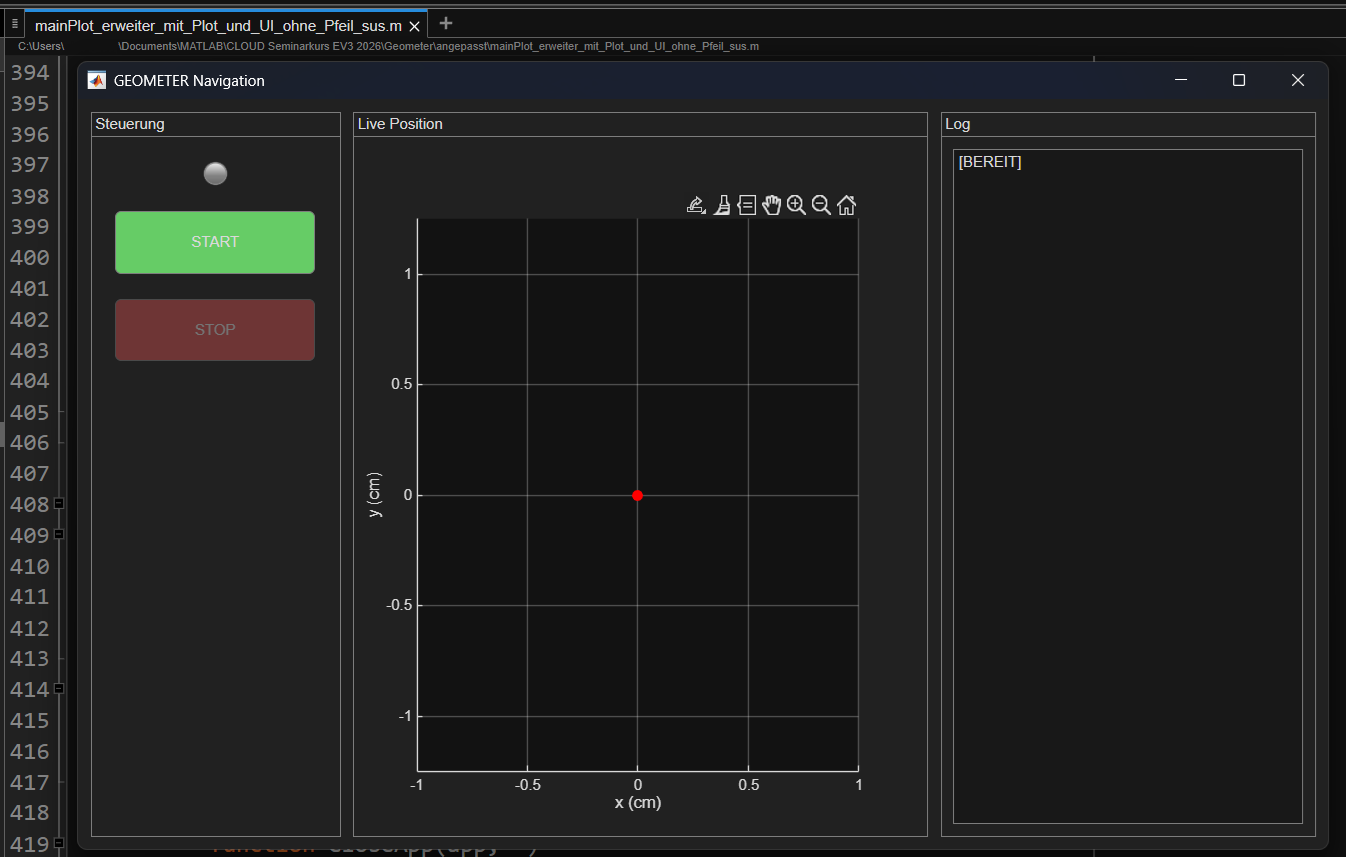Click the file path text below the tab
This screenshot has height=857, width=1346.
tap(388, 46)
